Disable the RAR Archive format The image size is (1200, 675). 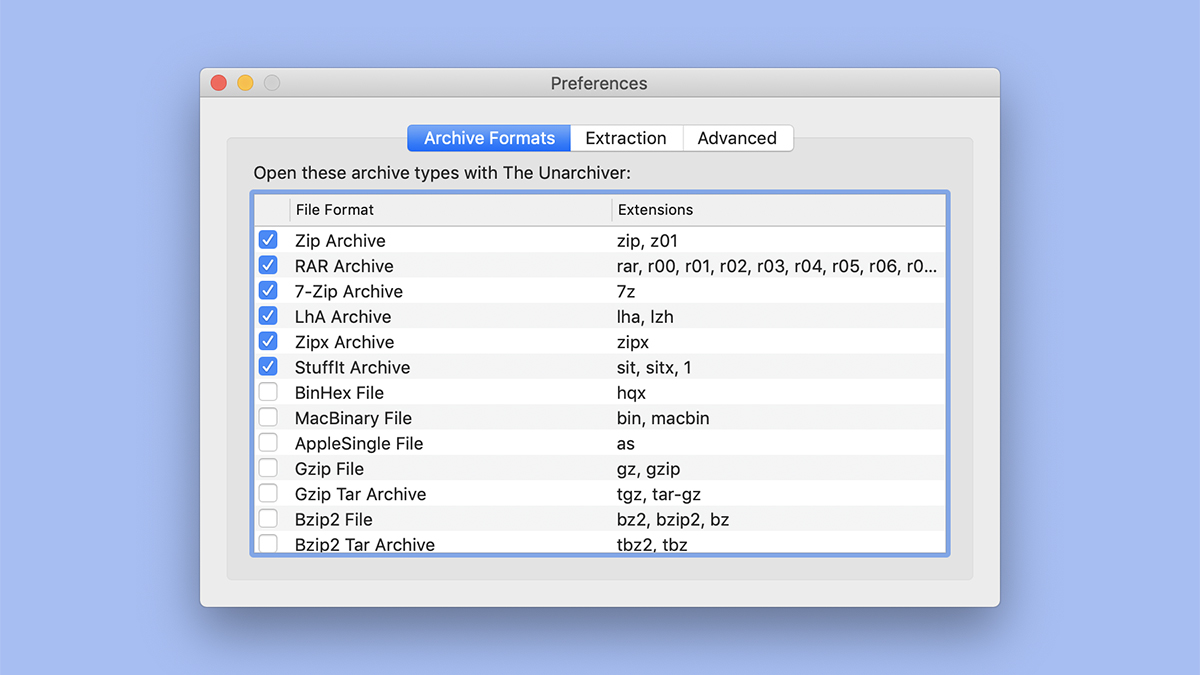point(268,265)
